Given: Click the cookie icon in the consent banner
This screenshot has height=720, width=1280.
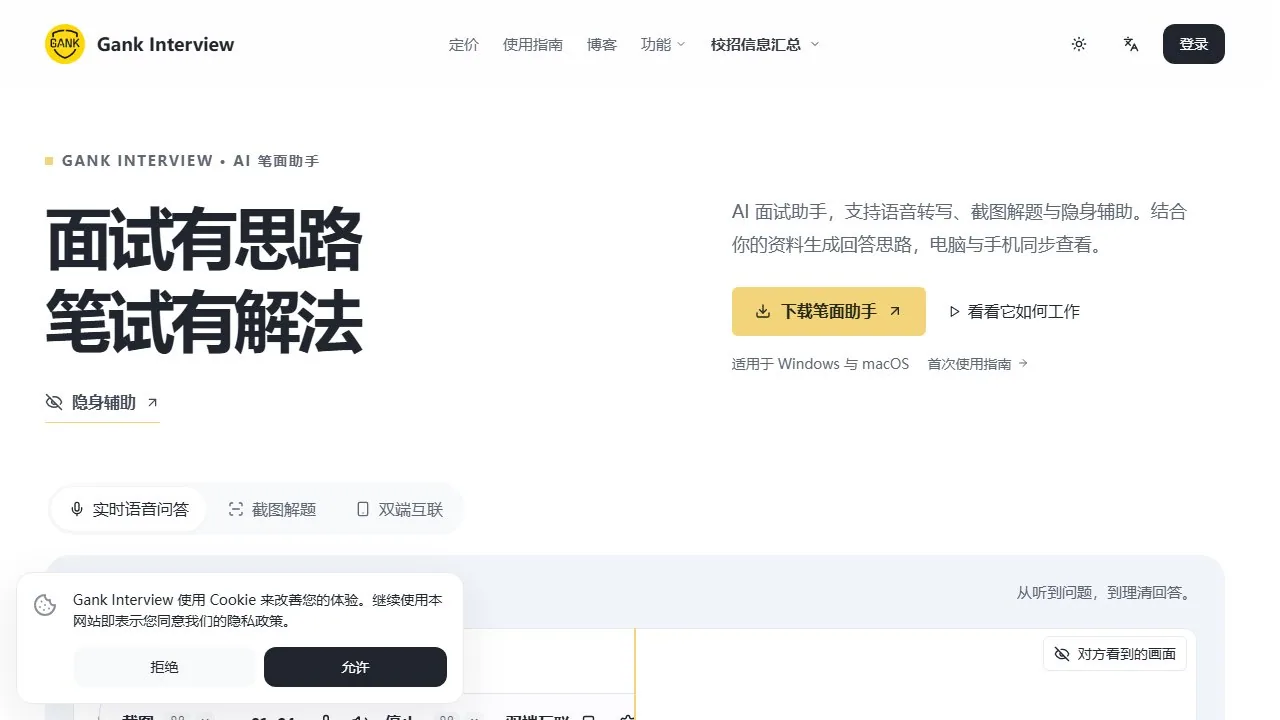Looking at the screenshot, I should 45,605.
